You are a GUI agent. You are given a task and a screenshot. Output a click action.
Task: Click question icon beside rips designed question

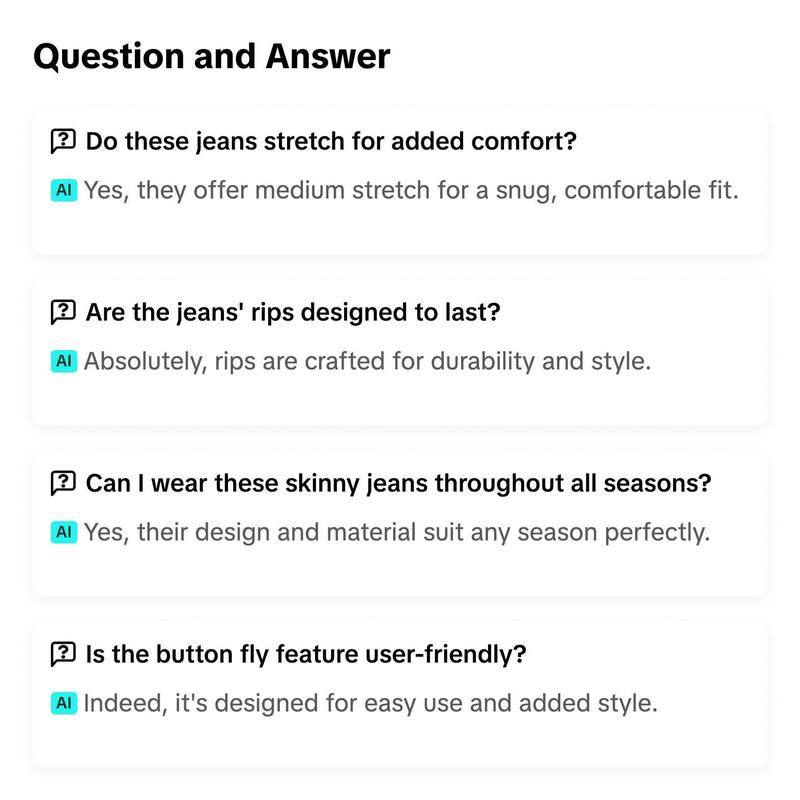63,312
